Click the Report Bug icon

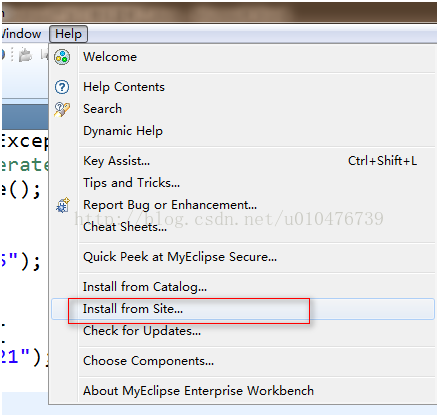[63, 205]
